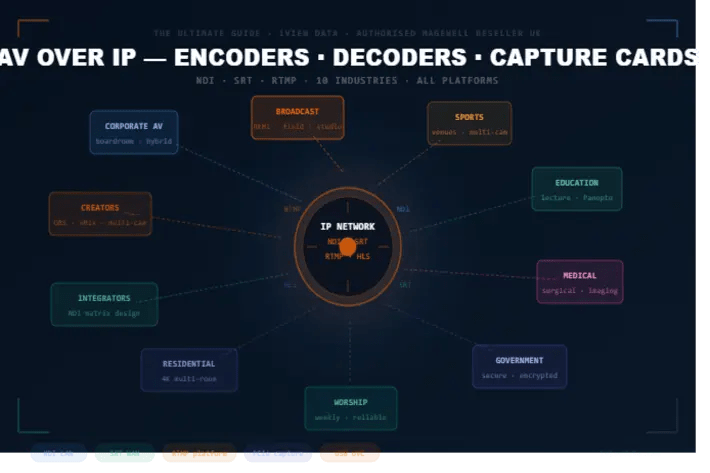710x473 pixels.
Task: Select the IP NETWORK hub title
Action: pos(348,226)
